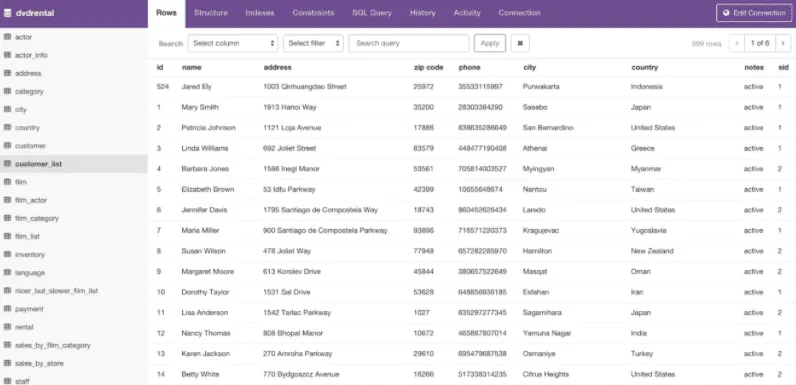Open the Constraints tab
796x385 pixels.
[x=313, y=13]
